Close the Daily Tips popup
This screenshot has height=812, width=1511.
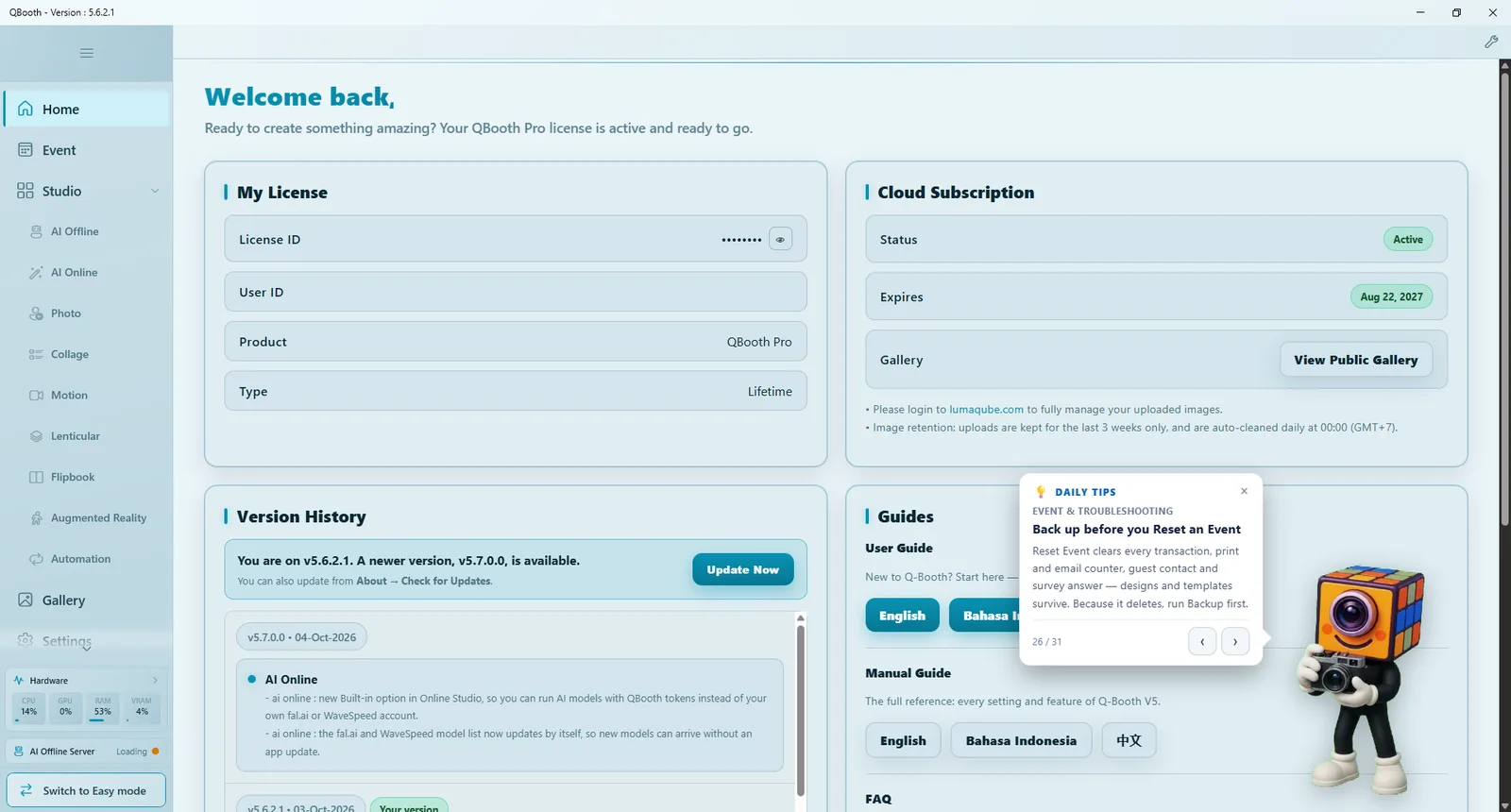1244,491
